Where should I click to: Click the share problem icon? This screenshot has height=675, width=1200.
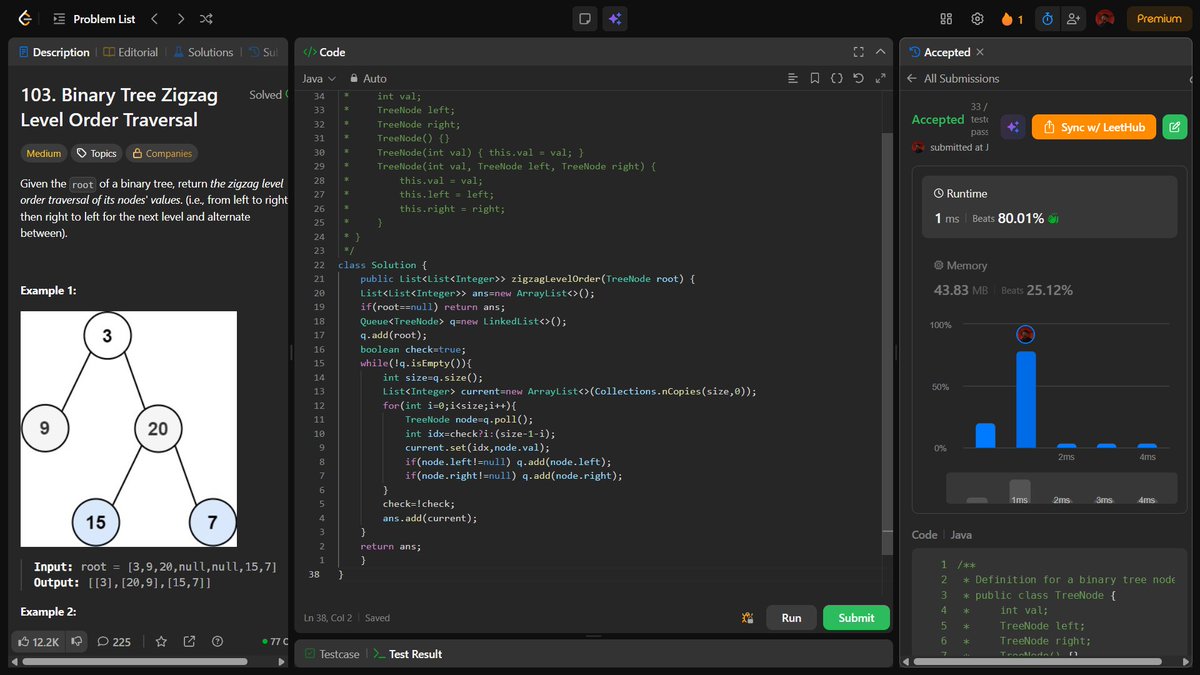[x=189, y=642]
